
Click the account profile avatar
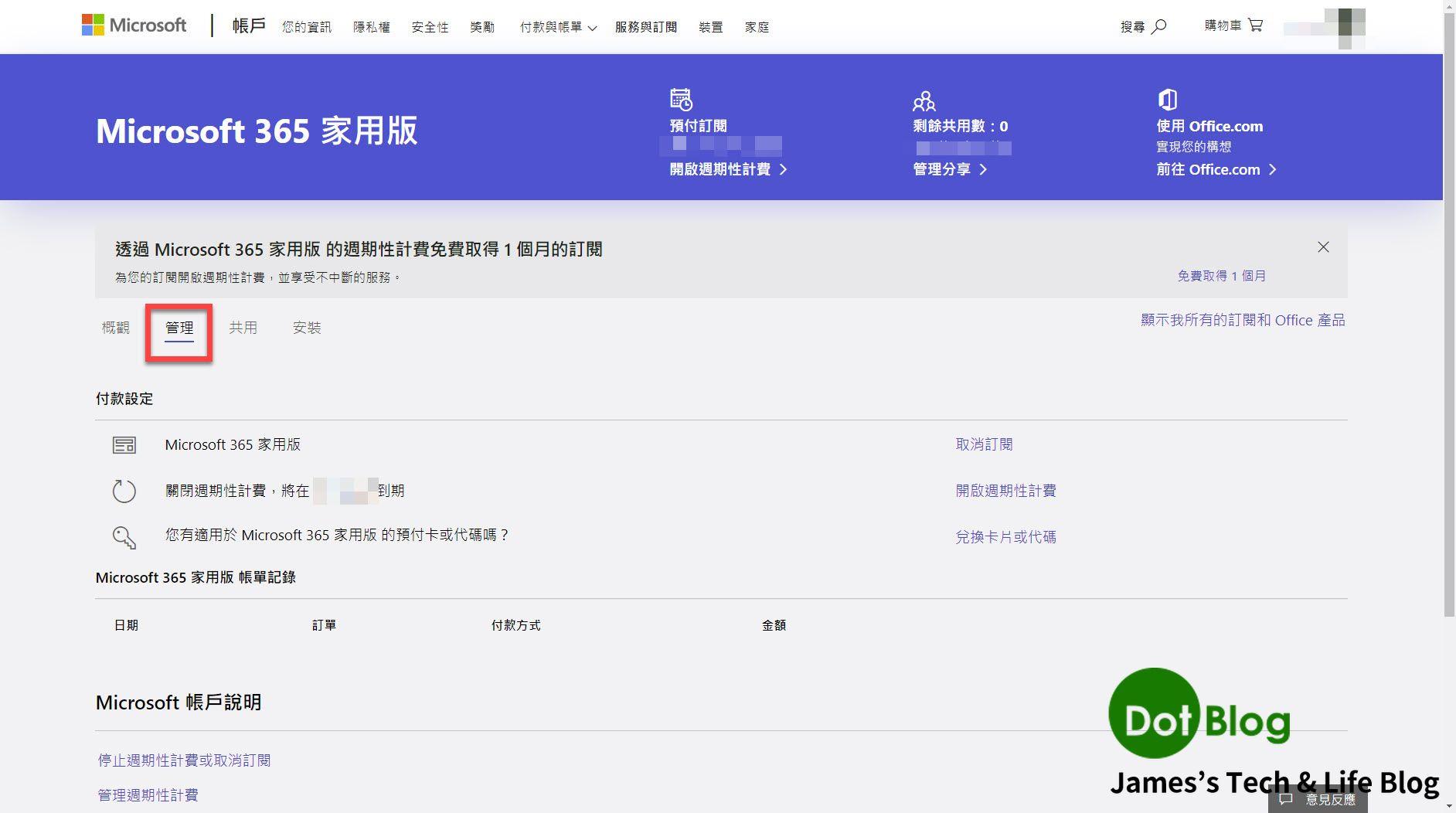tap(1344, 29)
